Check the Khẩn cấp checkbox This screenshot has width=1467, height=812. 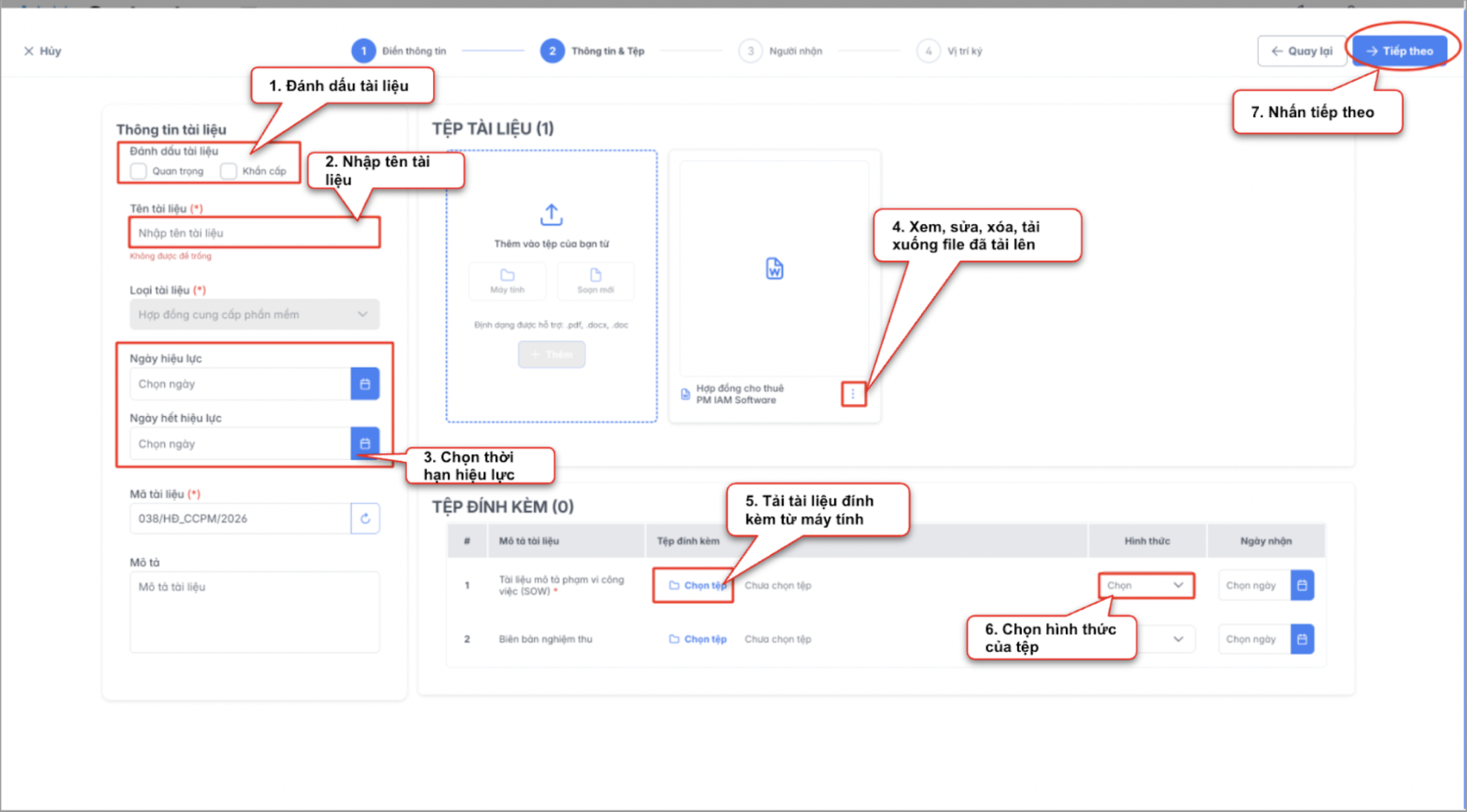(x=229, y=171)
